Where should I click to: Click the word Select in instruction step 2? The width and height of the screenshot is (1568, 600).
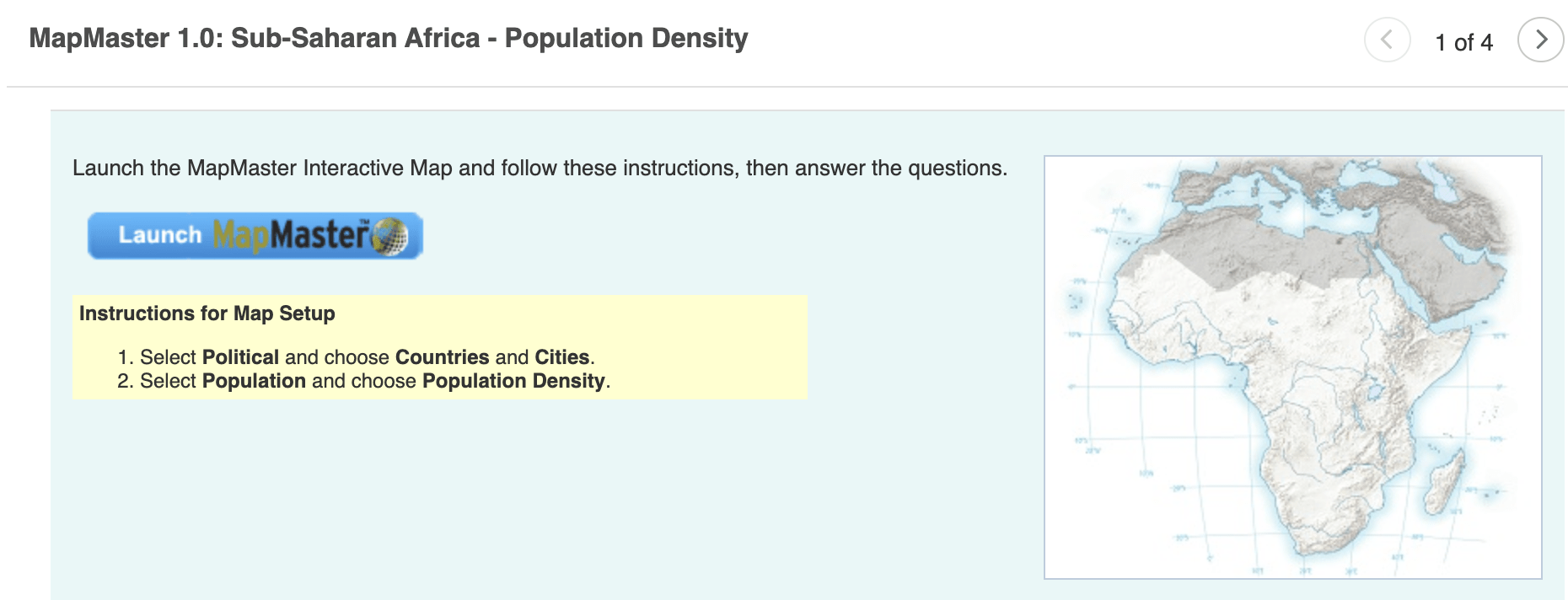(168, 381)
